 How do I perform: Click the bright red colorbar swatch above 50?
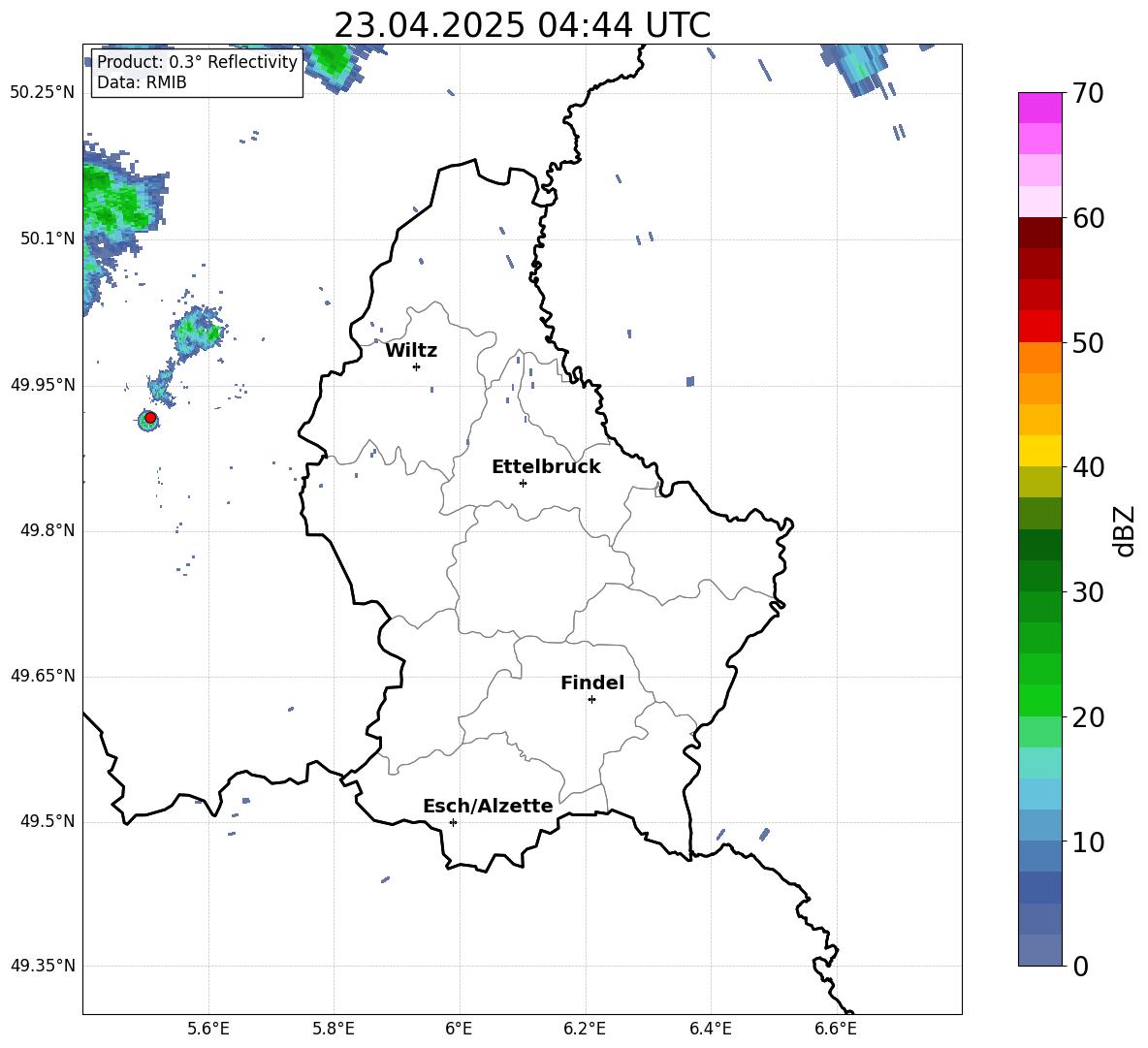1039,327
